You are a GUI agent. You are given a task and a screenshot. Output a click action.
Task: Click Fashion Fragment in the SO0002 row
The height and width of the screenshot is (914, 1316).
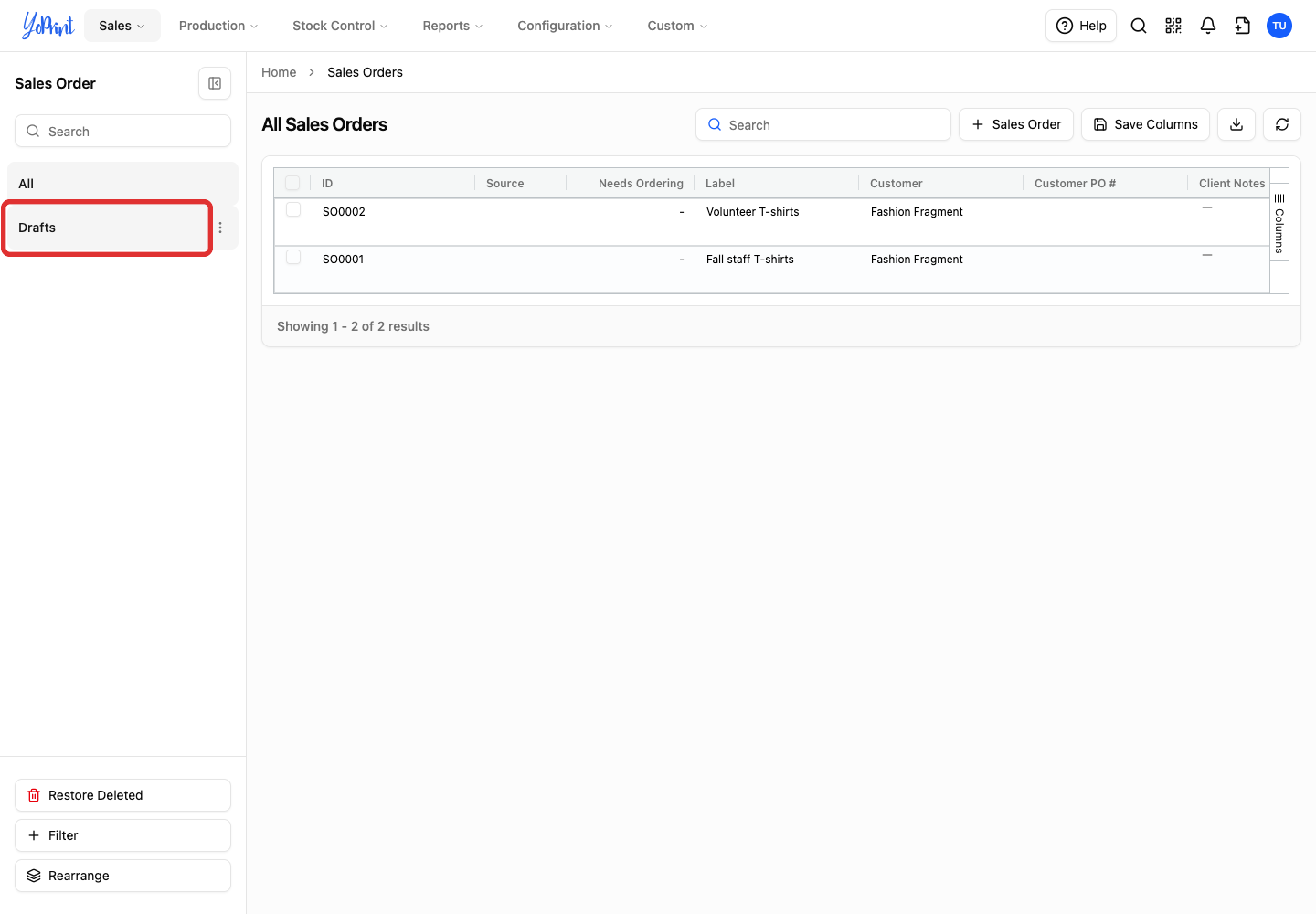point(917,212)
